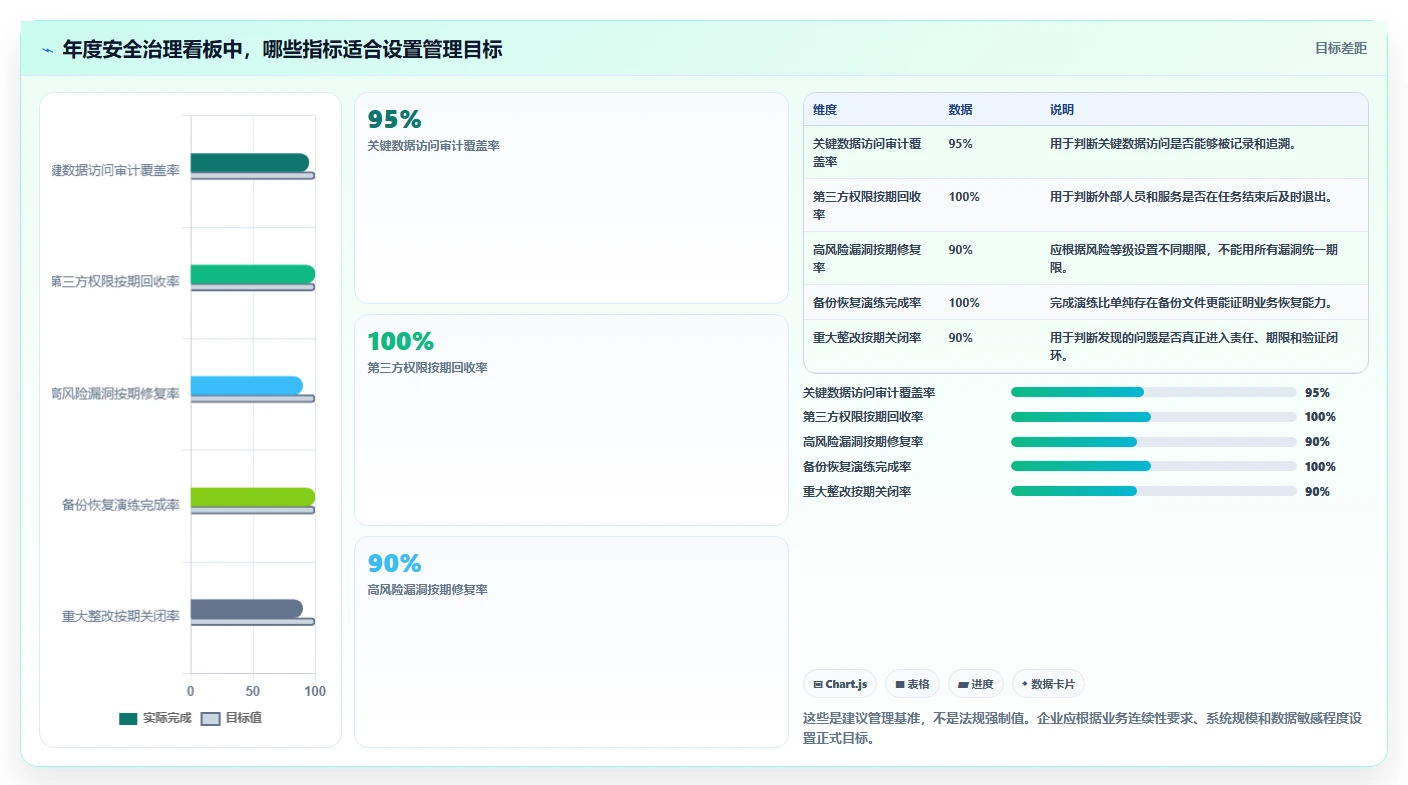The width and height of the screenshot is (1408, 785).
Task: Click the progress list label 第三方权限按期回收率
Action: [863, 417]
